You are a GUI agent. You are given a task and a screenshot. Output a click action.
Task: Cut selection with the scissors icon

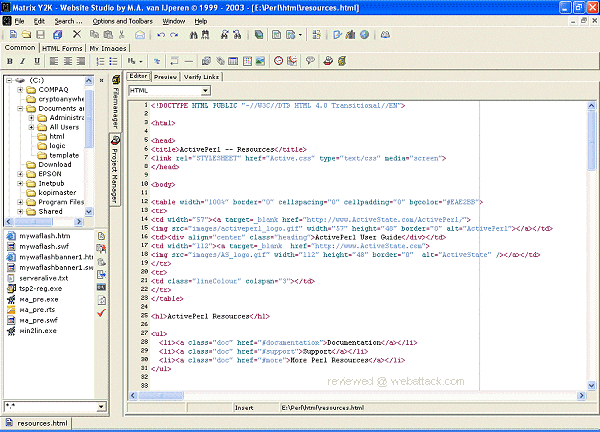pos(122,35)
